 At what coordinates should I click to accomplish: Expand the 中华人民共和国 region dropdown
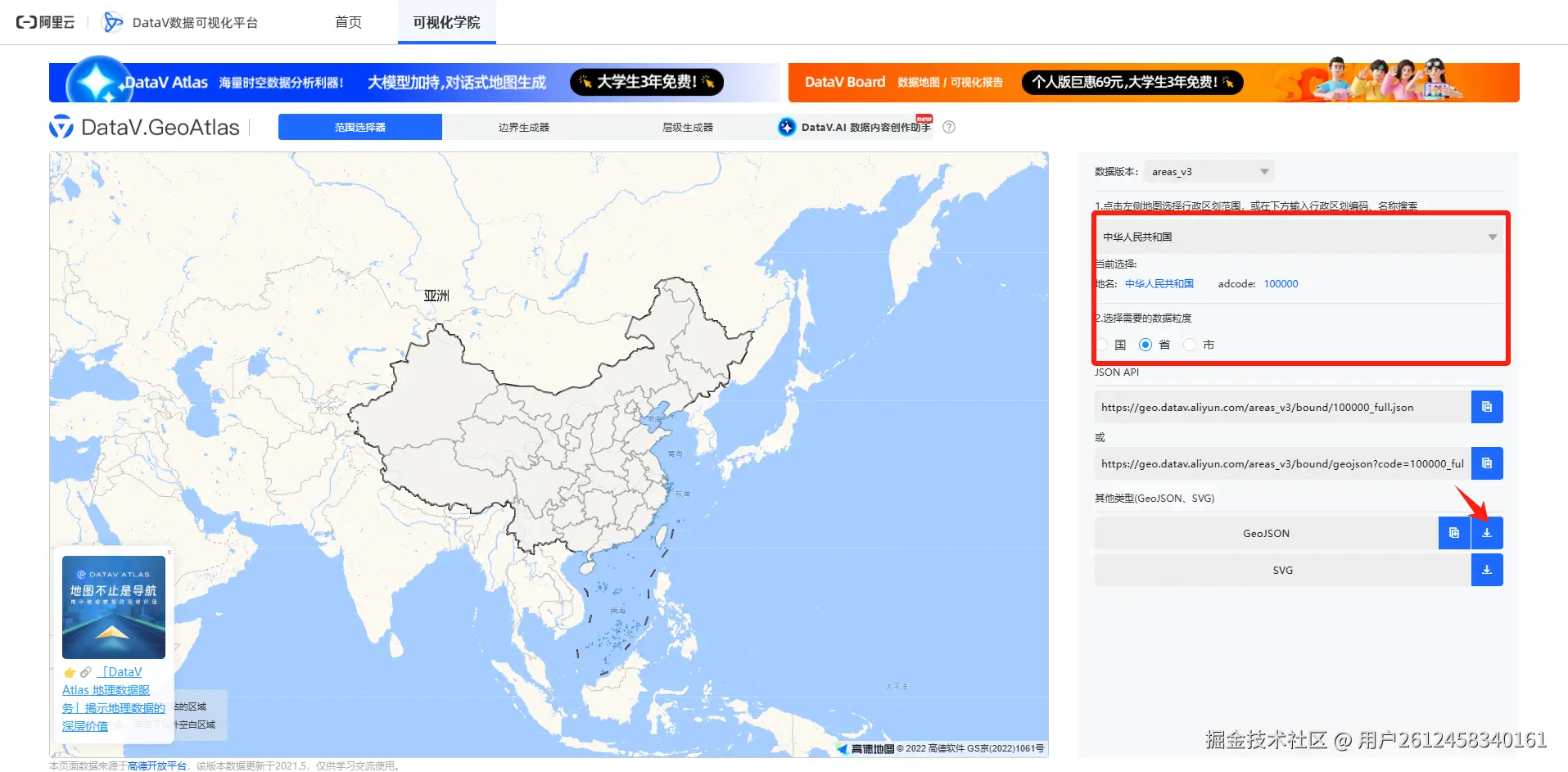click(1299, 237)
